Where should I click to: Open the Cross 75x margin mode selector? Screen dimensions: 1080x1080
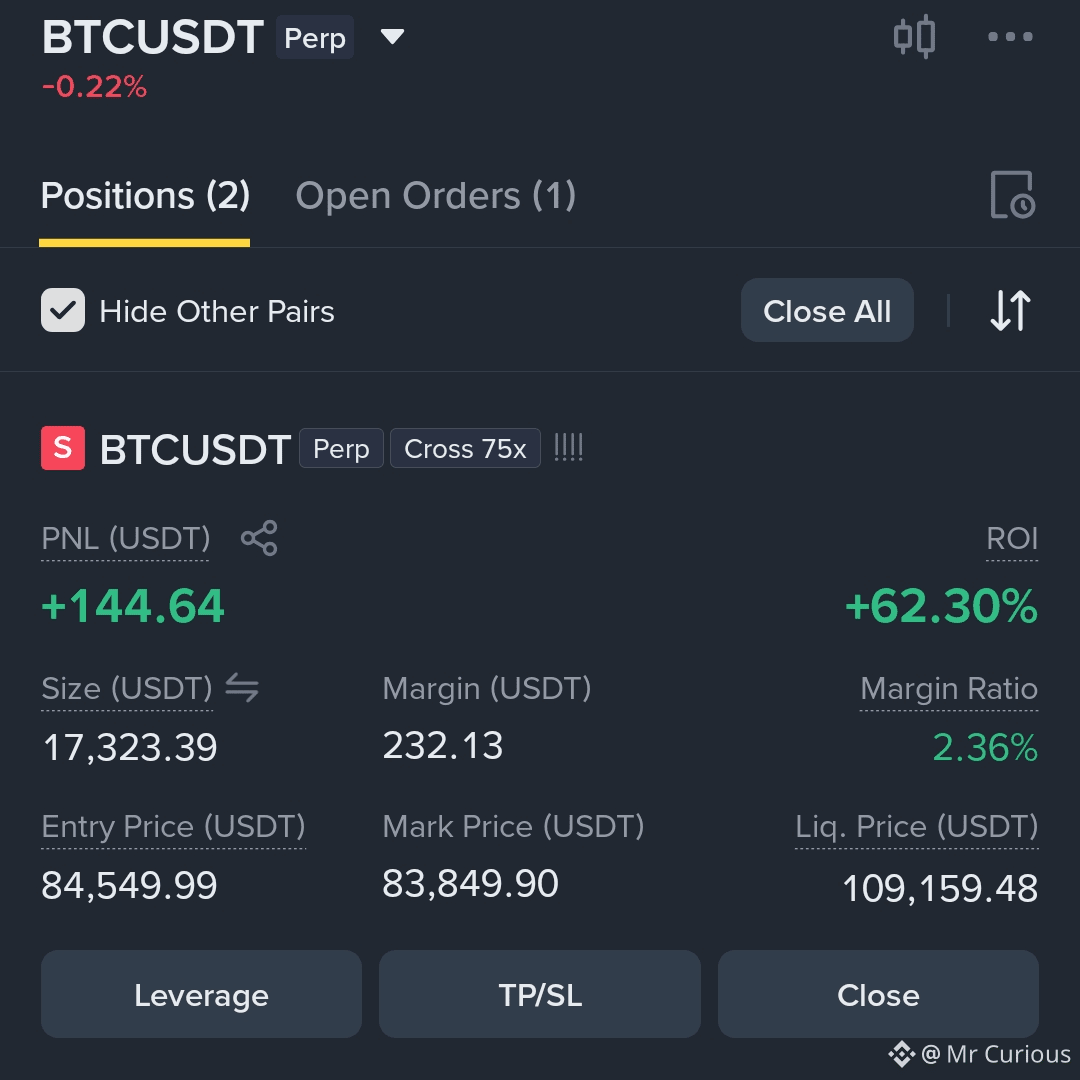tap(465, 448)
